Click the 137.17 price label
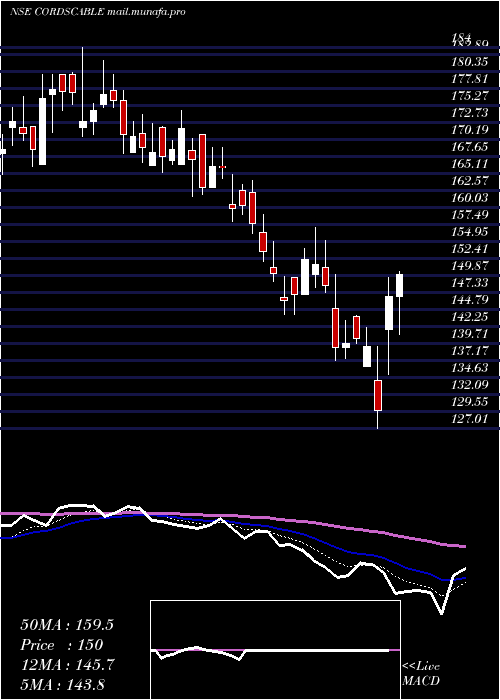 (x=470, y=350)
